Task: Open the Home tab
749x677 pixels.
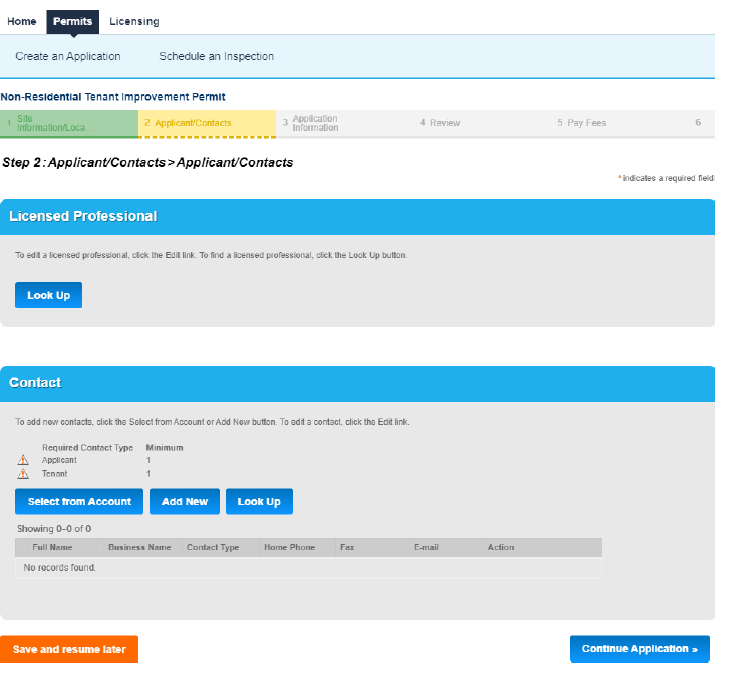Action: click(22, 21)
